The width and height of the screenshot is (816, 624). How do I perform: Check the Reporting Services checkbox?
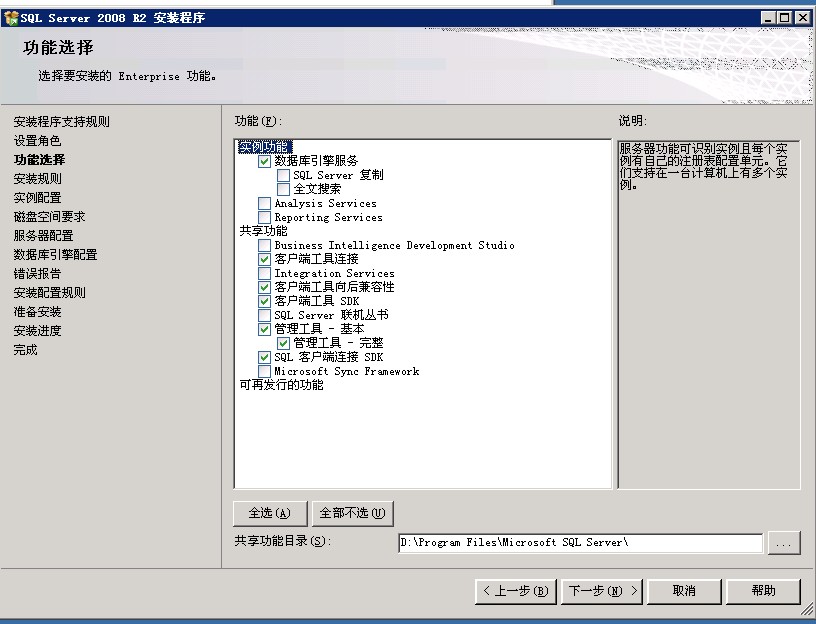click(x=264, y=218)
